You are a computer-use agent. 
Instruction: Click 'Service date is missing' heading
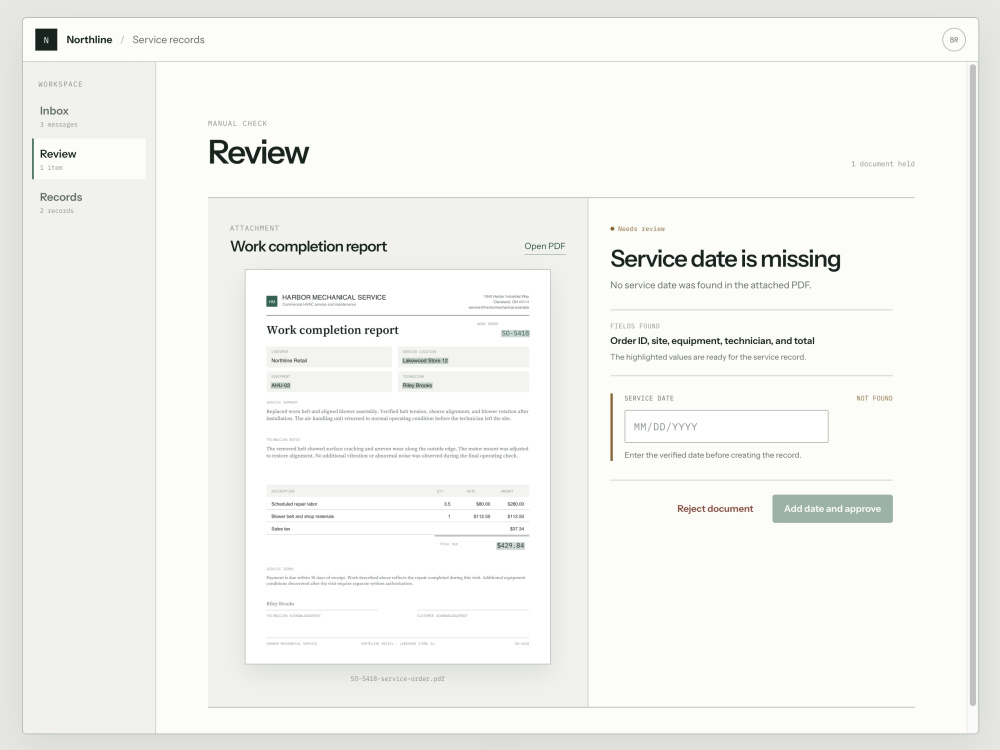coord(725,259)
